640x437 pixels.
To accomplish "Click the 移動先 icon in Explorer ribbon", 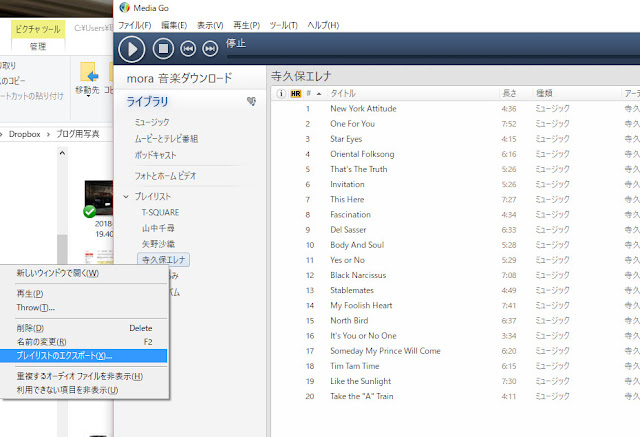I will click(89, 73).
